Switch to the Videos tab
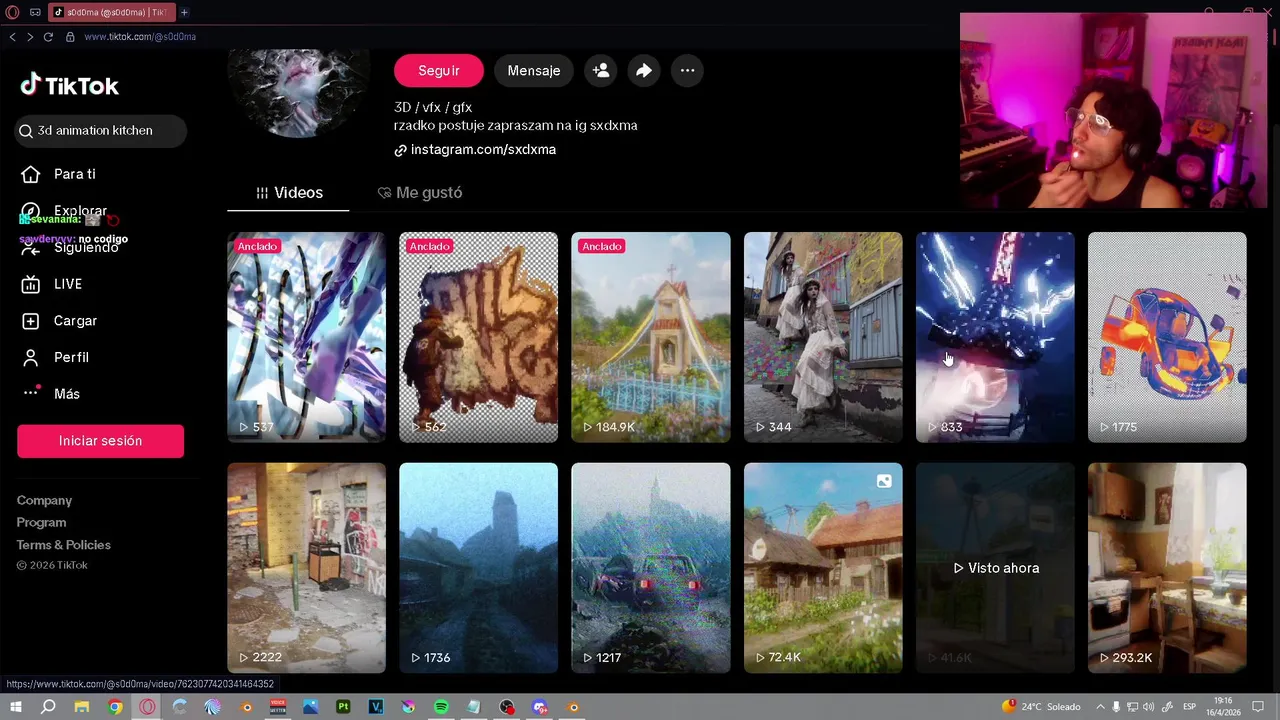Image resolution: width=1280 pixels, height=720 pixels. click(x=289, y=193)
